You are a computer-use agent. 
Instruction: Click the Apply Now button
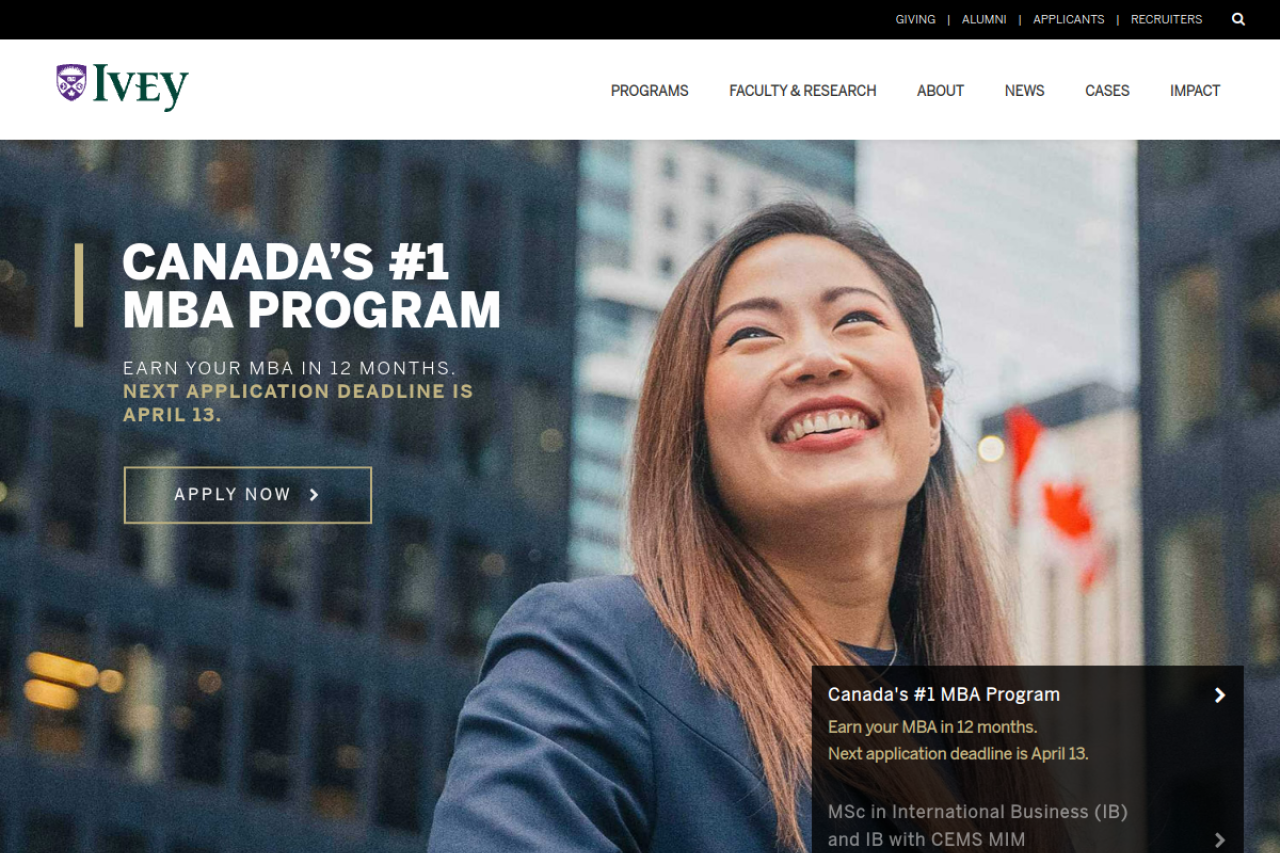click(x=248, y=495)
